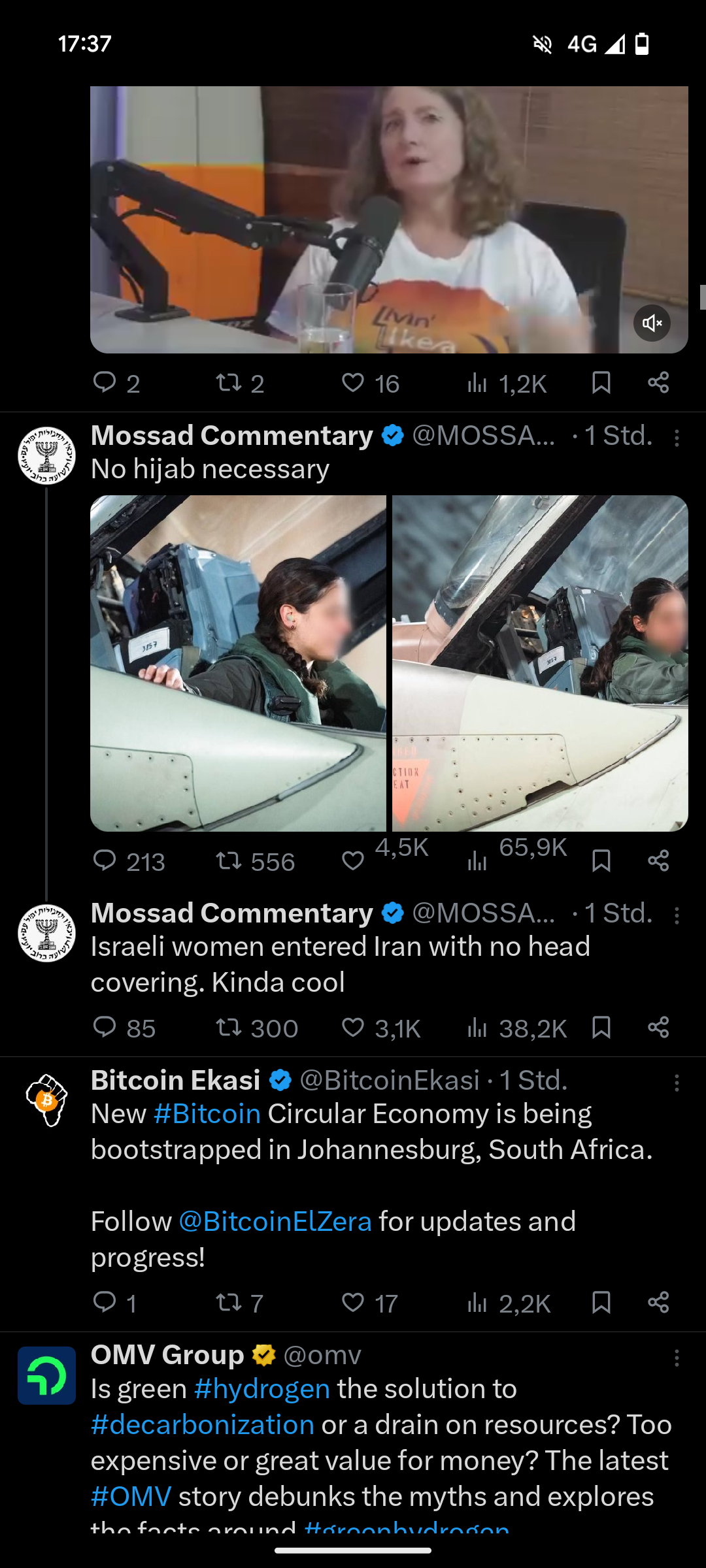This screenshot has height=1568, width=706.
Task: Open the OMV Group profile avatar
Action: point(46,1375)
